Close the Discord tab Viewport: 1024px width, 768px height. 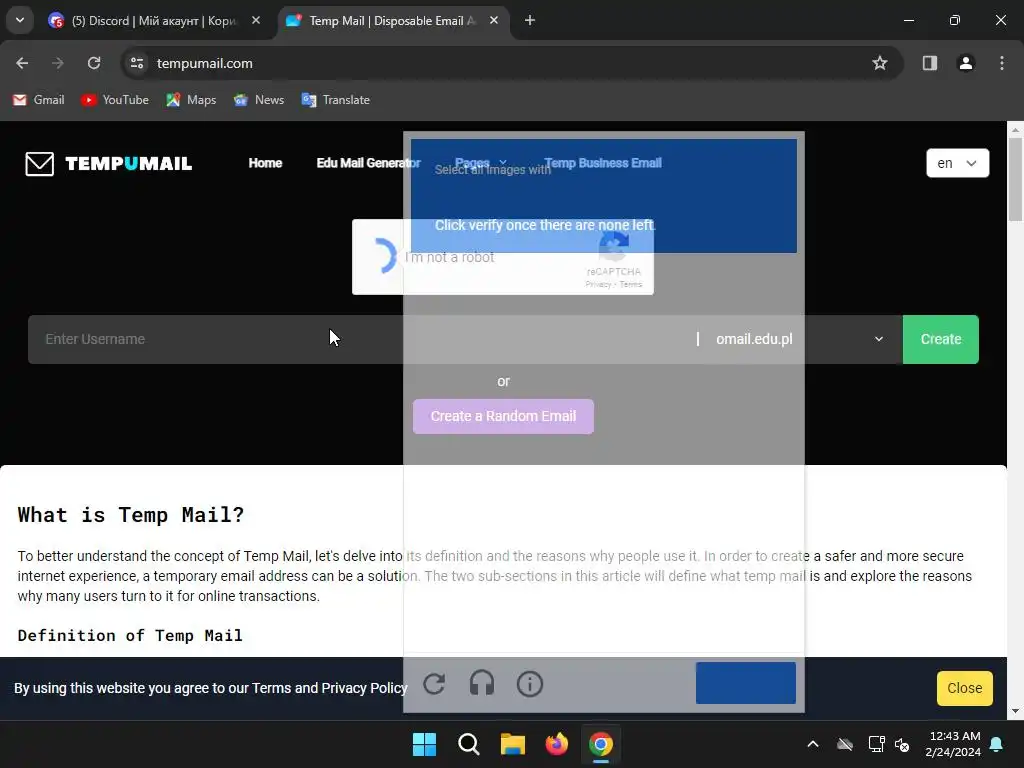coord(256,21)
